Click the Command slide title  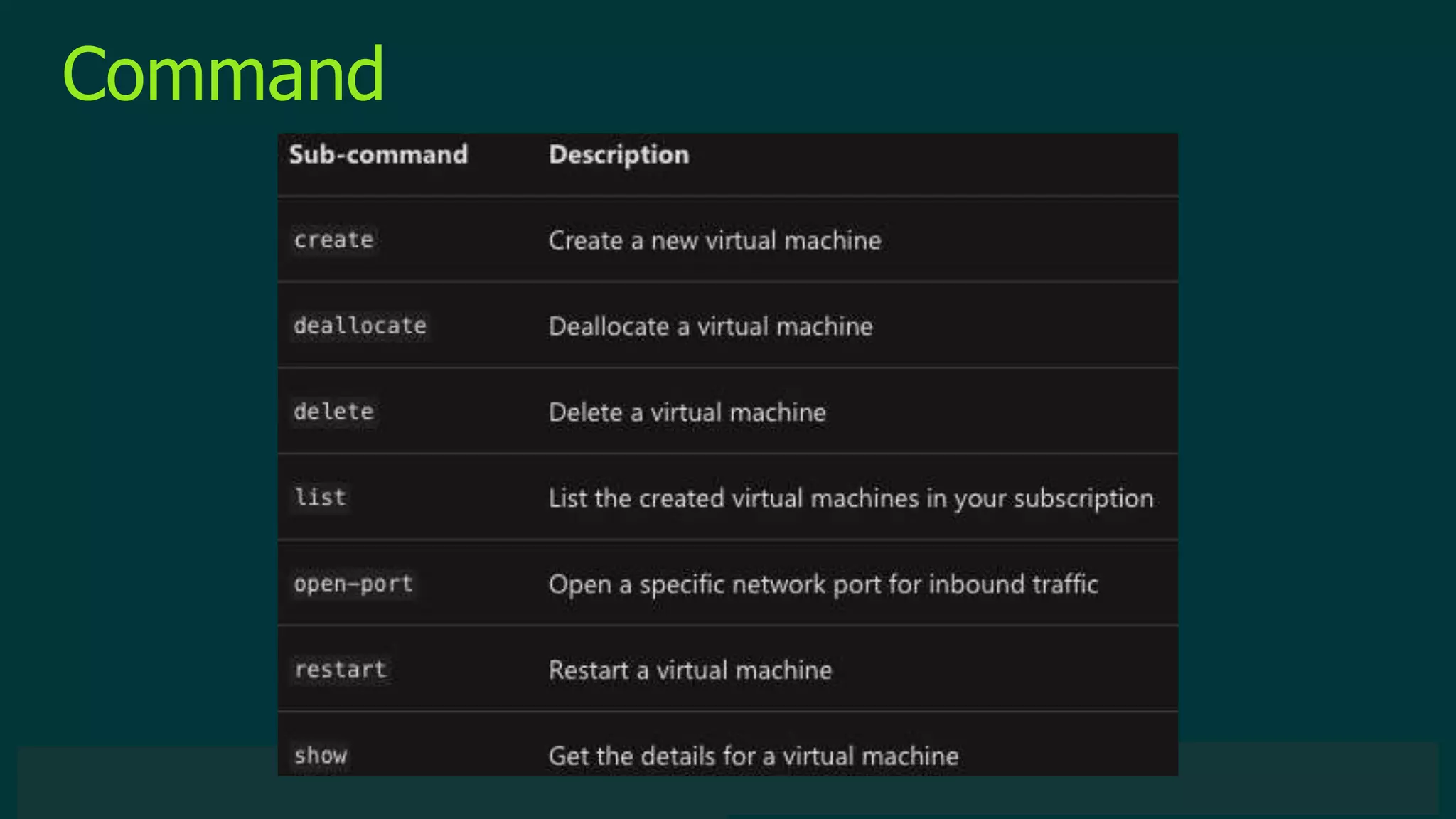[x=223, y=73]
